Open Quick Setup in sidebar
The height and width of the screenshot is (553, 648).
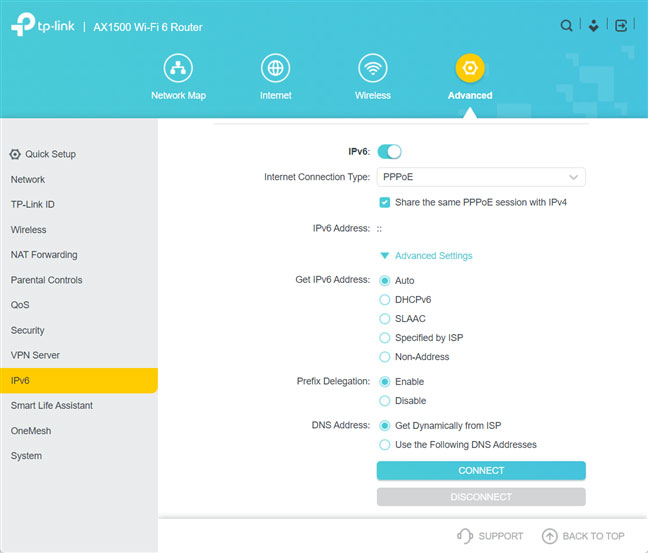pos(50,154)
